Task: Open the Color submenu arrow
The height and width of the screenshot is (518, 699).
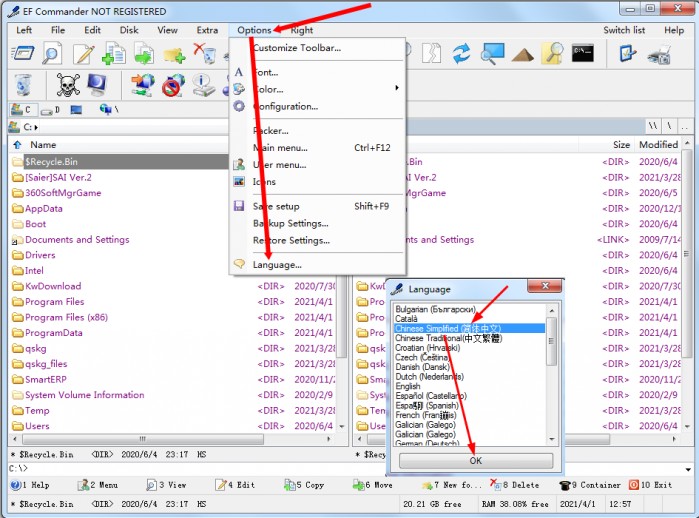Action: pos(396,88)
